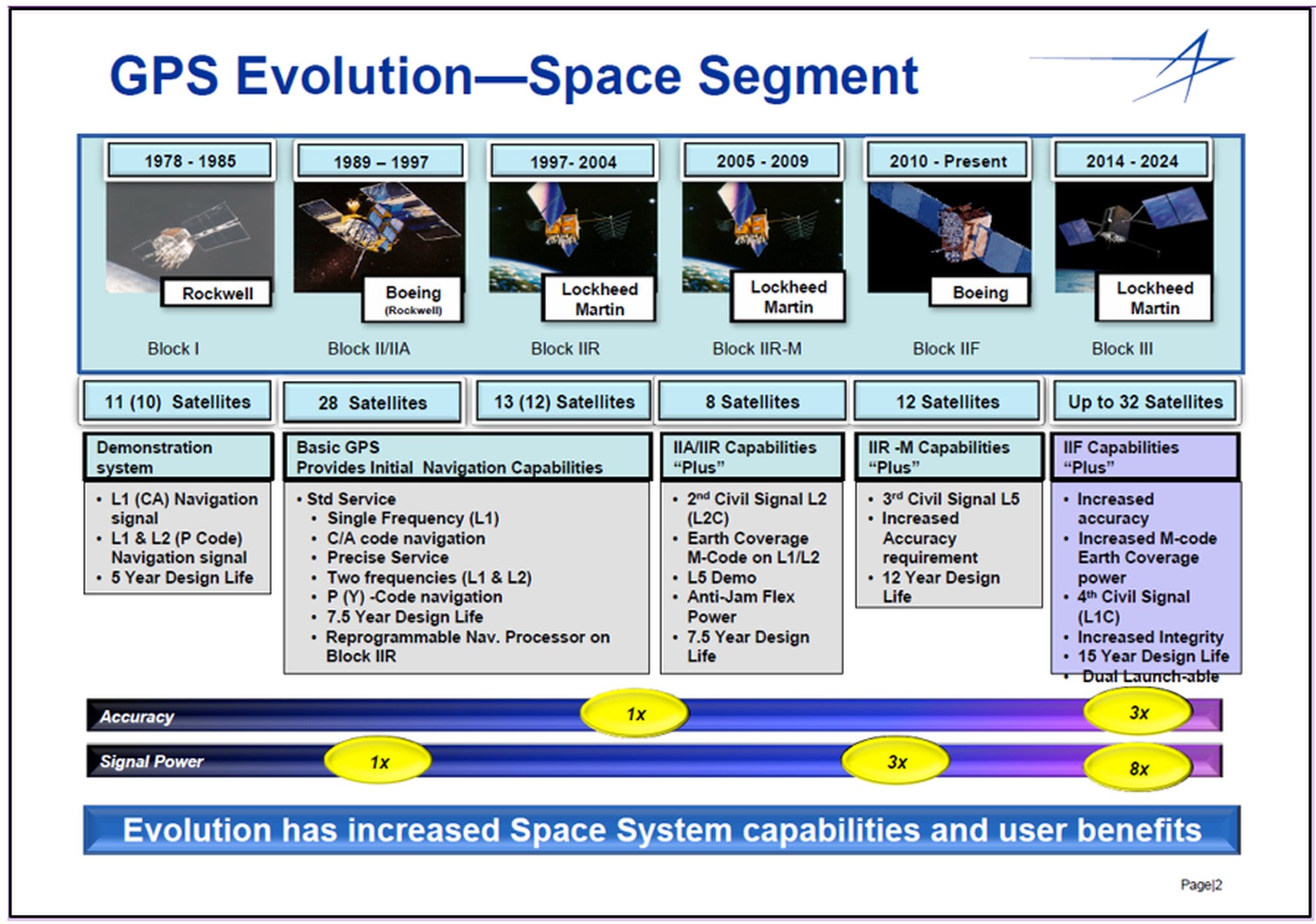Click the Two frequencies (L1 & L2) bullet
This screenshot has width=1316, height=924.
tap(421, 577)
